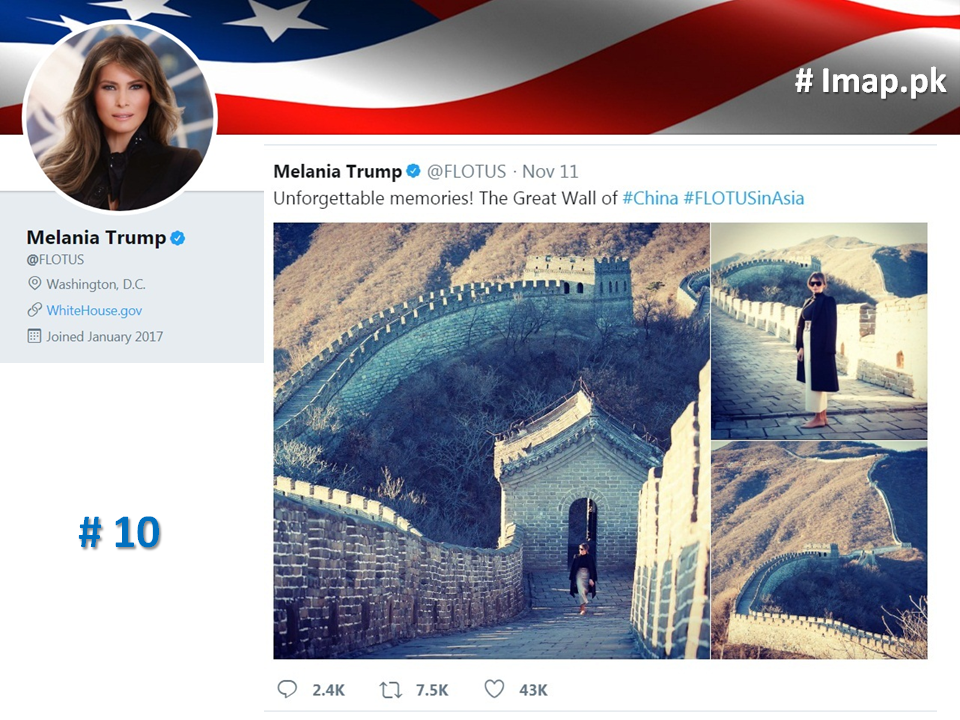Open bottom-right winding wall landscape photo
Viewport: 960px width, 720px height.
coord(819,550)
